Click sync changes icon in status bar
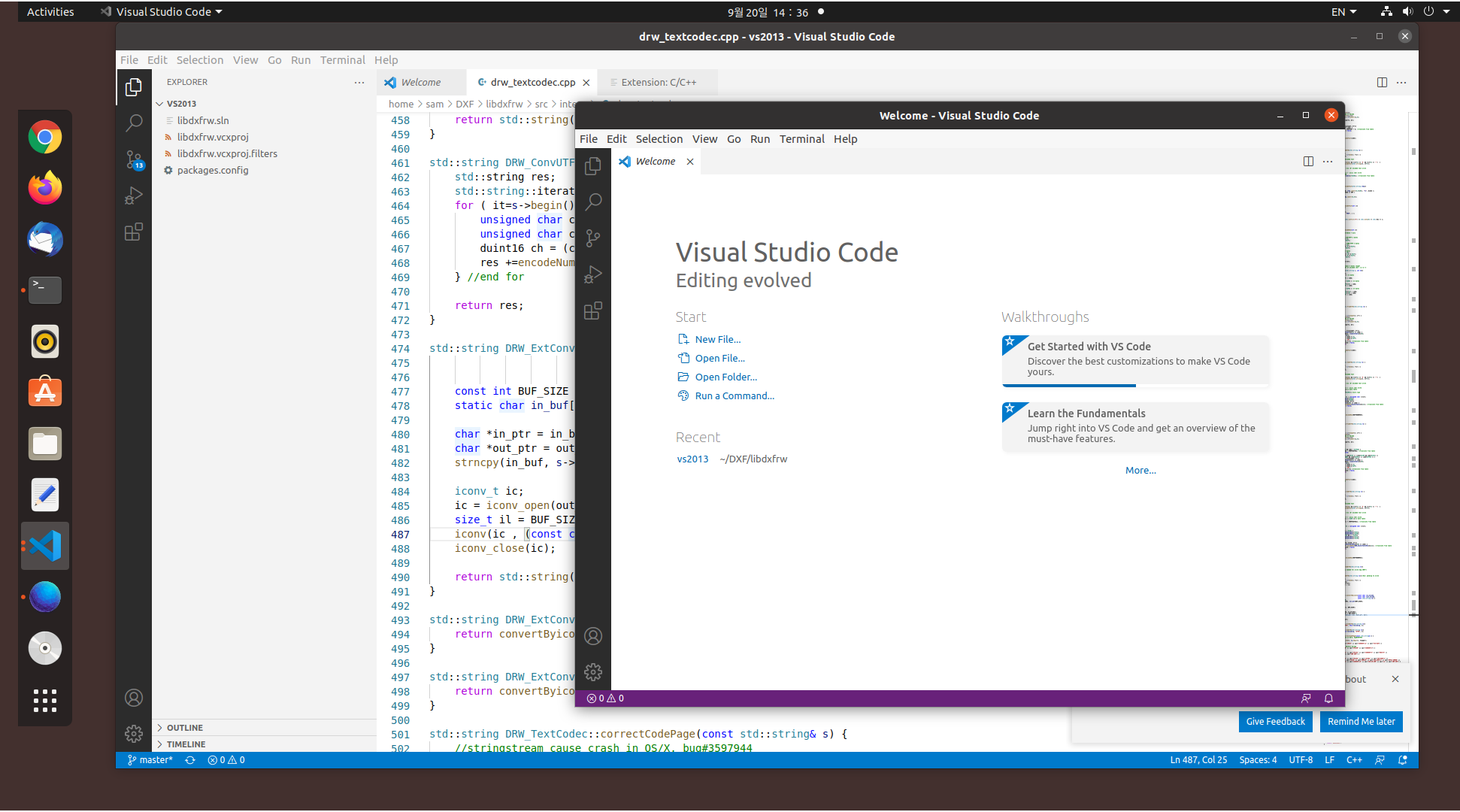1460x812 pixels. [x=190, y=760]
